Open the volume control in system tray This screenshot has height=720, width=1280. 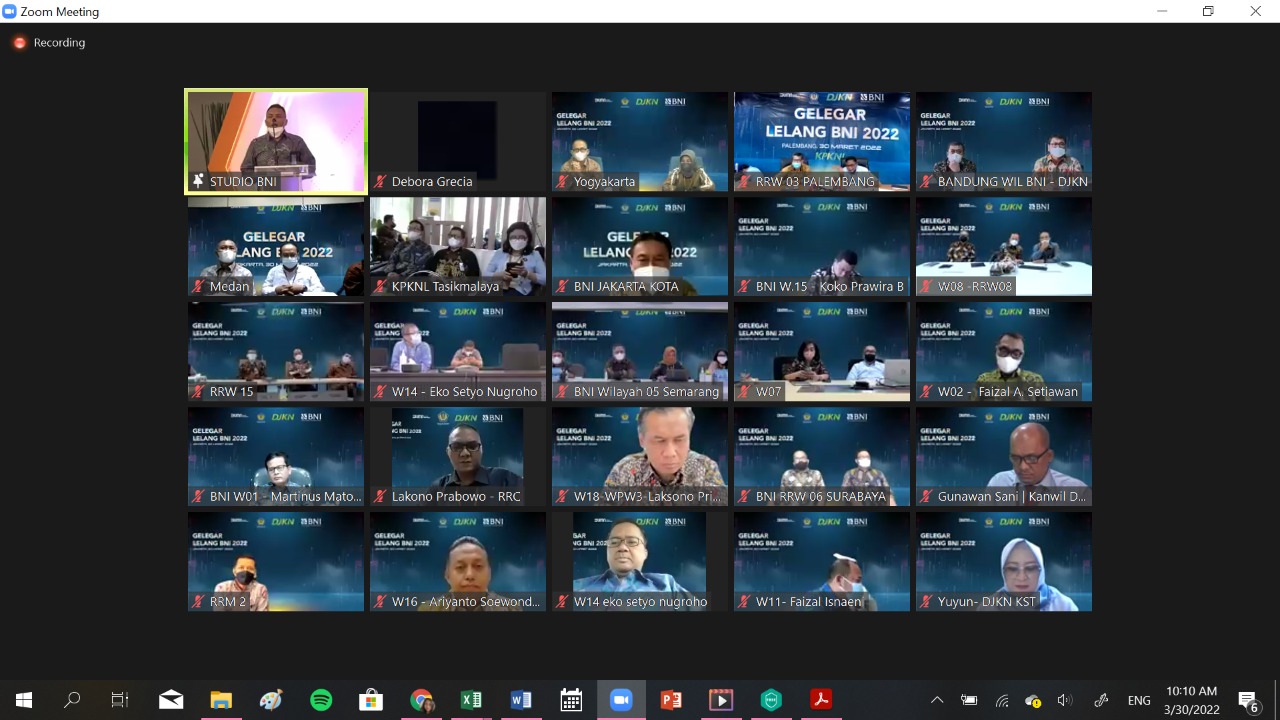coord(1065,700)
